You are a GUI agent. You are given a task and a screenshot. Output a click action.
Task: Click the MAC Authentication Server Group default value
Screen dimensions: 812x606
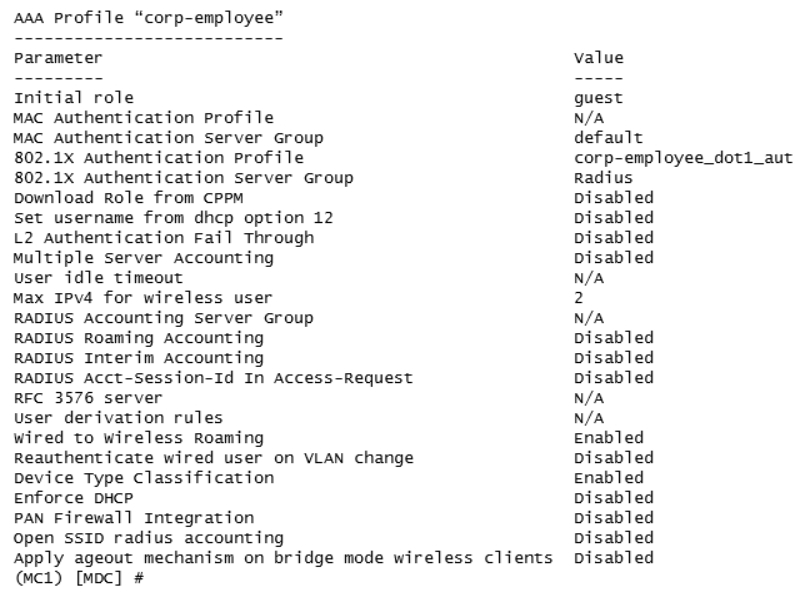coord(608,138)
